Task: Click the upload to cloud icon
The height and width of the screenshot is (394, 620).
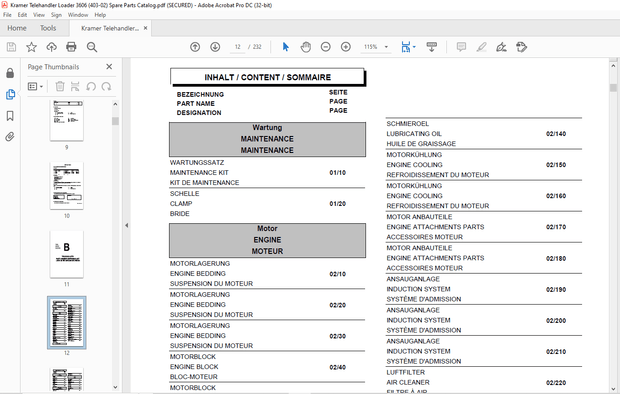Action: pos(51,47)
